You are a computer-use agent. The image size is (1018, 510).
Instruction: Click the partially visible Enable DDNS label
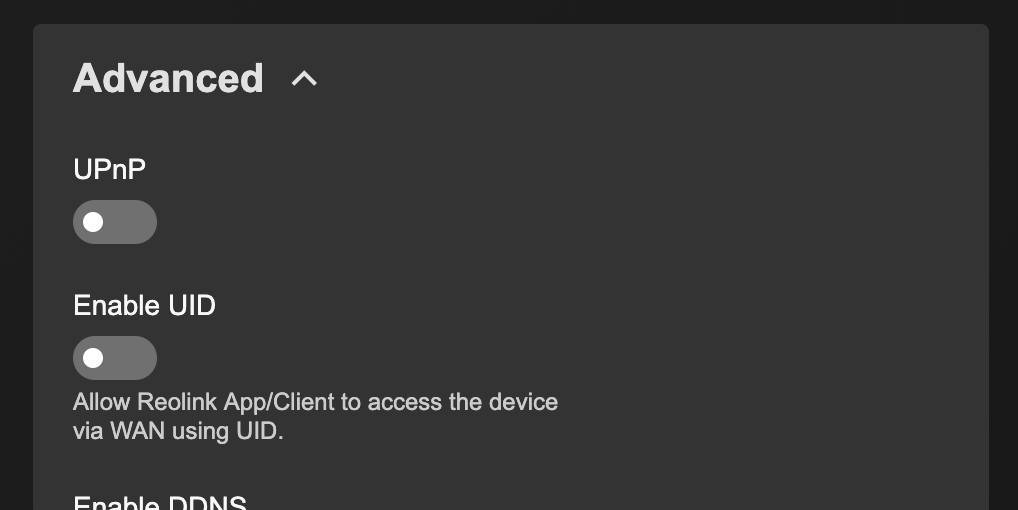point(160,502)
